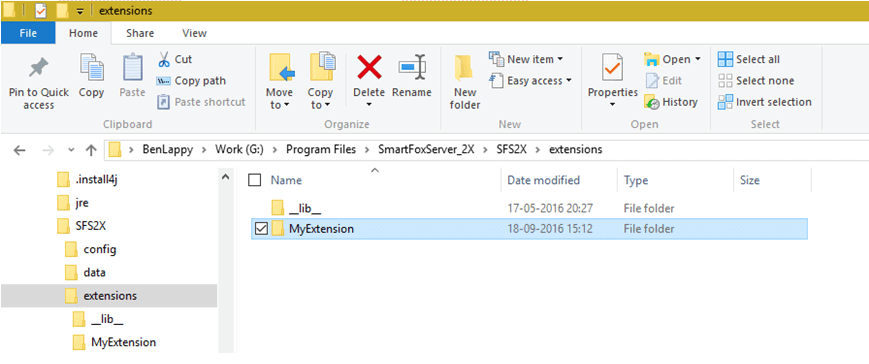The image size is (869, 364).
Task: Click Select all
Action: click(749, 59)
